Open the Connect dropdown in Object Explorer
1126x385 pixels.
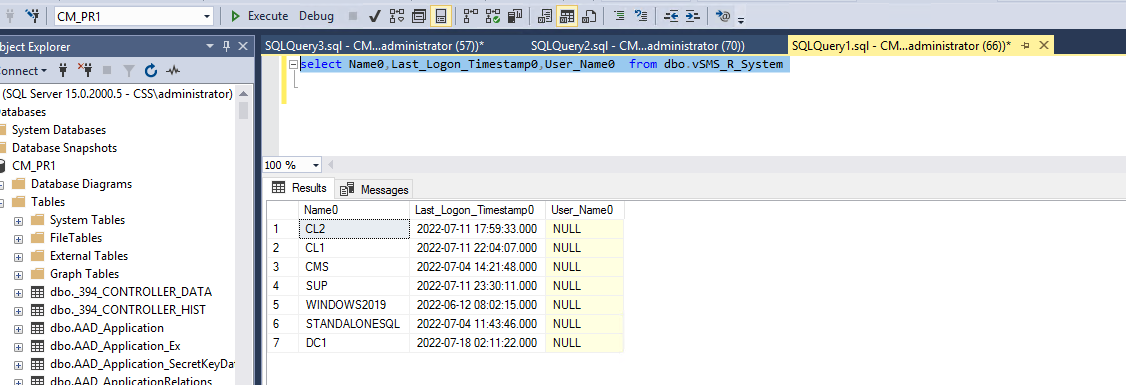pyautogui.click(x=23, y=70)
